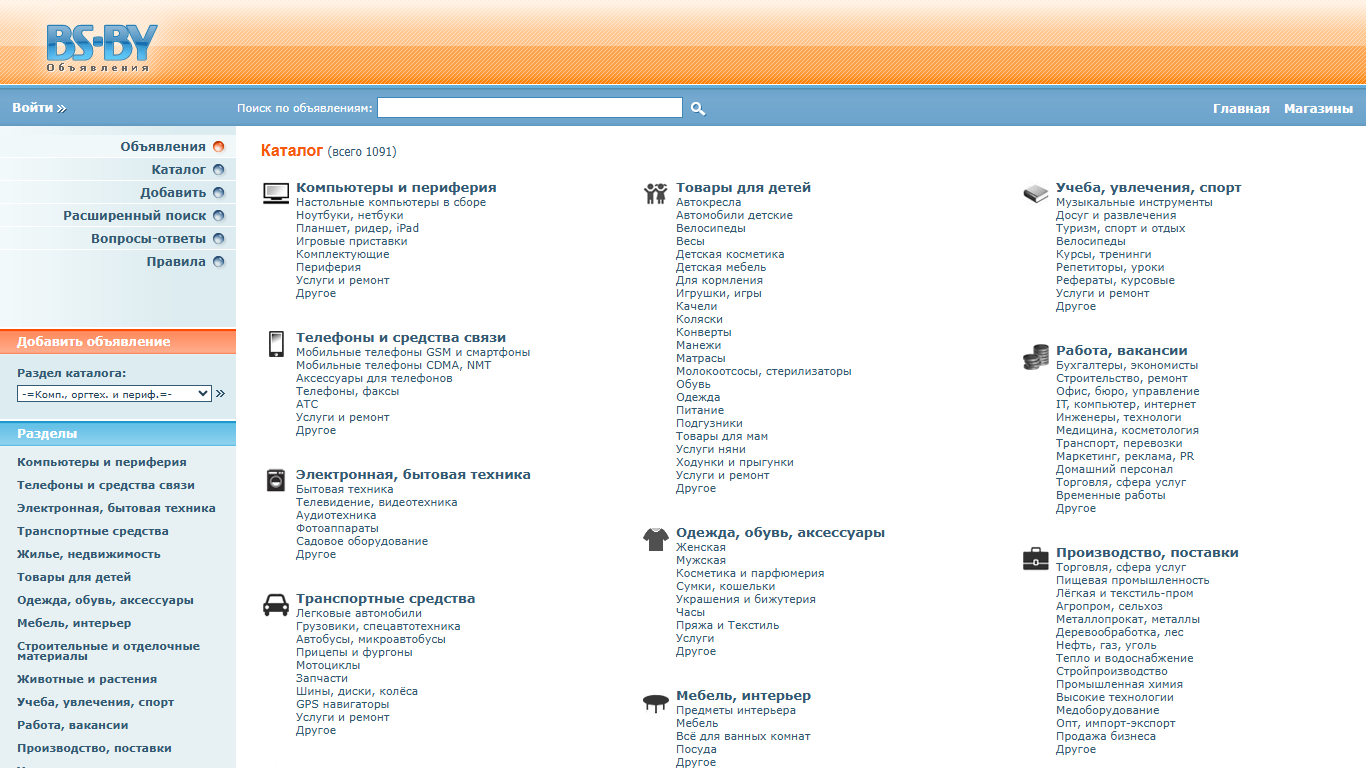
Task: Click the blue bullet beside Добавить
Action: click(x=219, y=193)
